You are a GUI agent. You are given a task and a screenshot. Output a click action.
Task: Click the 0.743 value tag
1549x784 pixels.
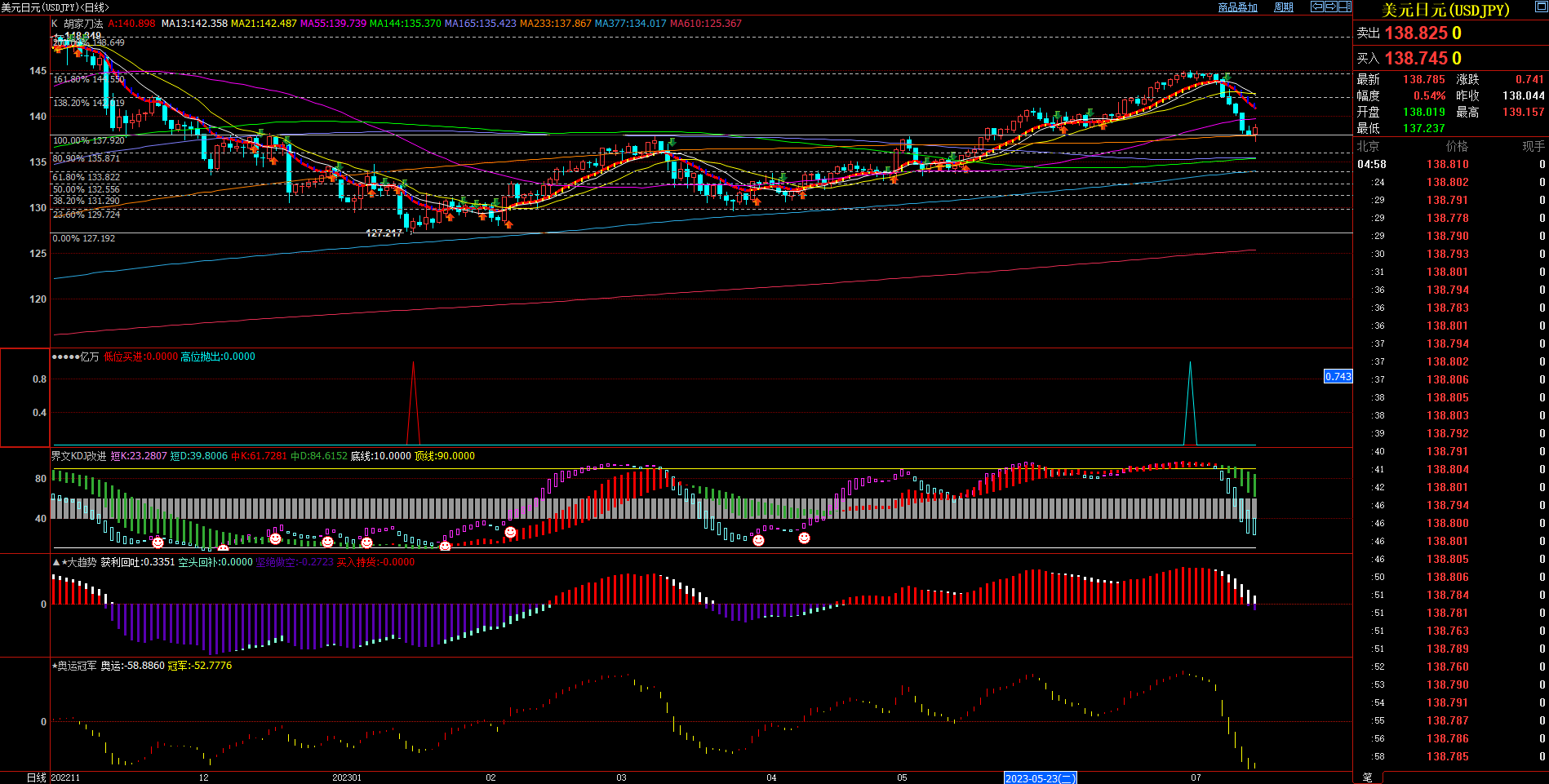pyautogui.click(x=1338, y=376)
